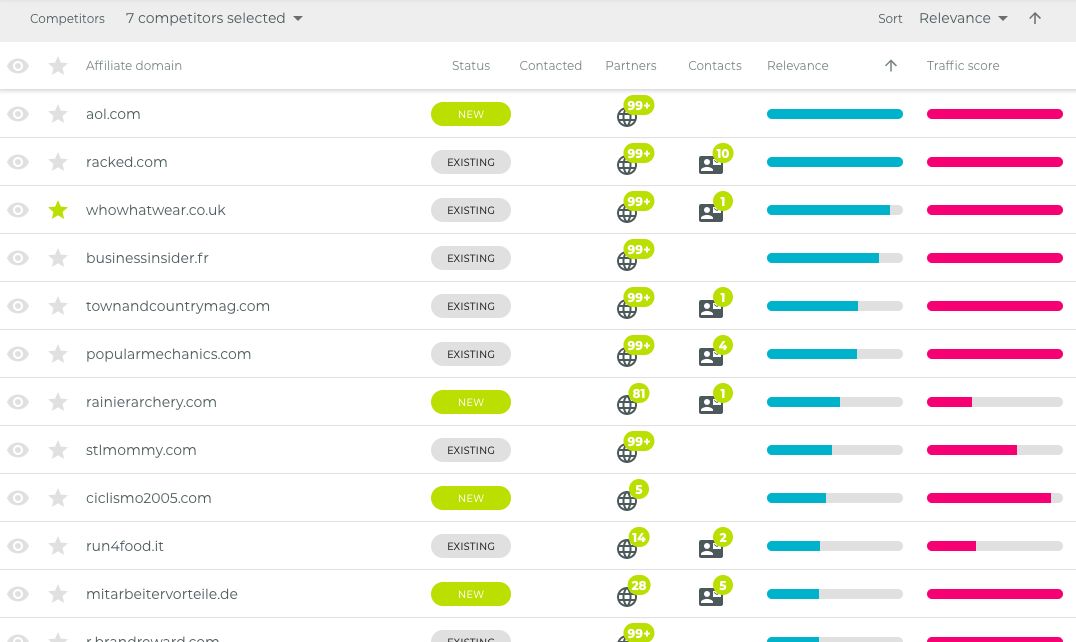Unstar the whowhatwear.co.uk favorite star

pyautogui.click(x=58, y=210)
